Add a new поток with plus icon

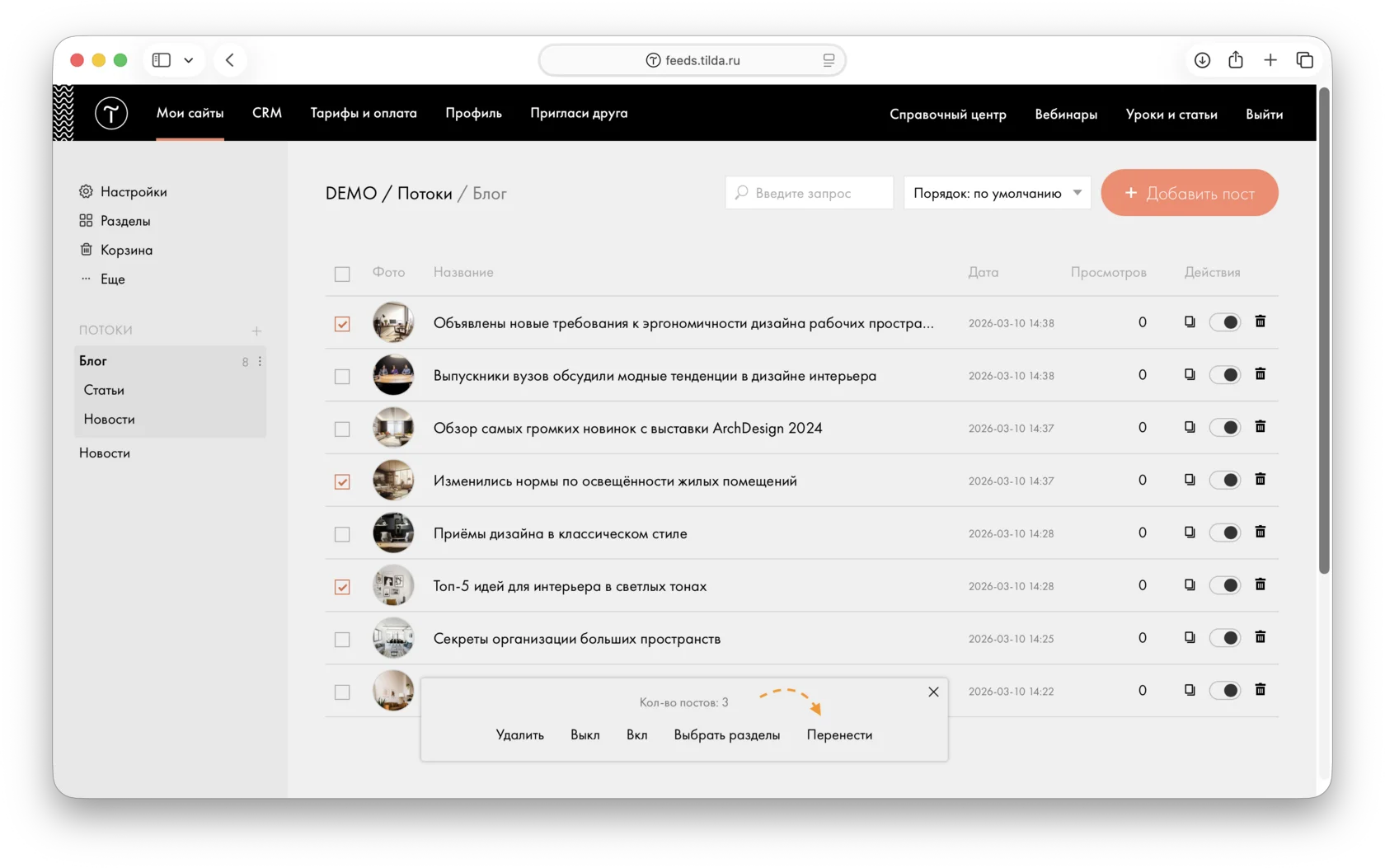coord(256,331)
